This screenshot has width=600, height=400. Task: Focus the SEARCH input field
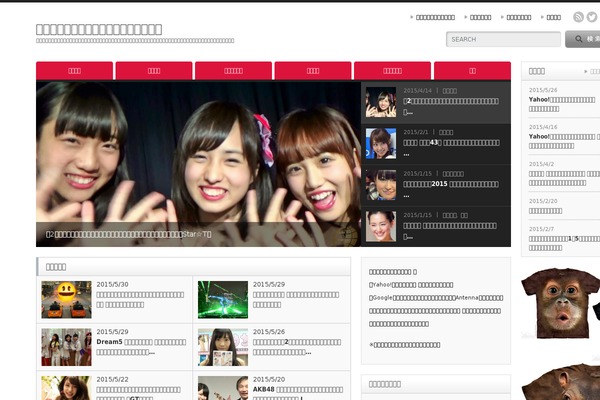[x=503, y=39]
